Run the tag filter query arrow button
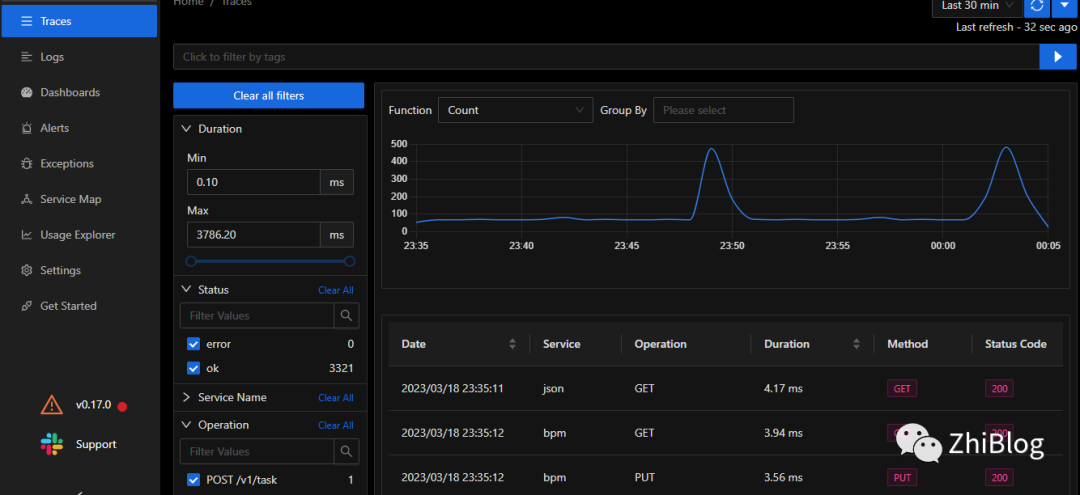 (1057, 57)
